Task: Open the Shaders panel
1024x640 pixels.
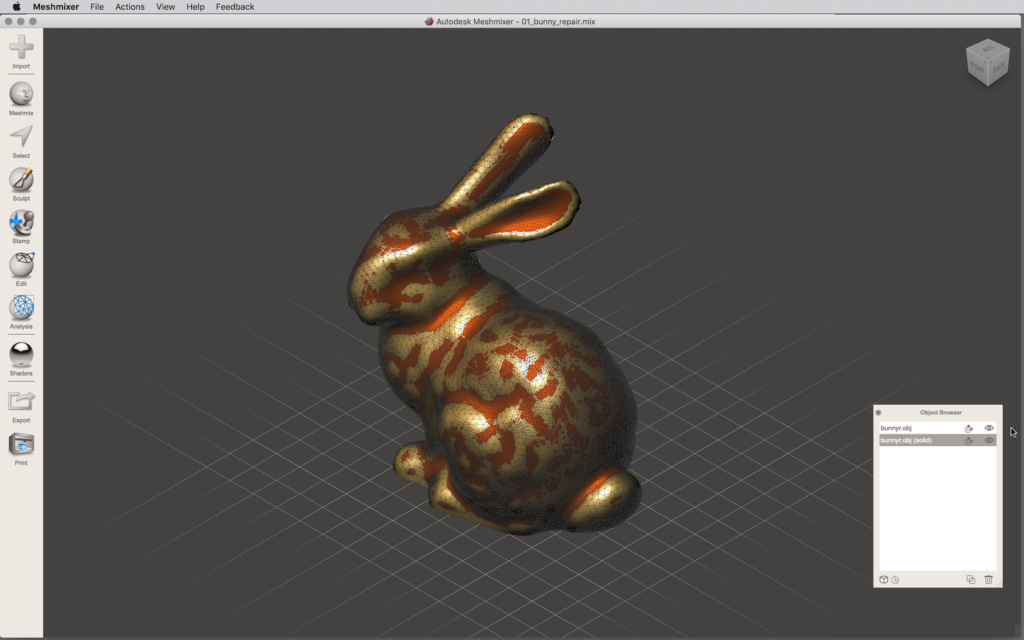Action: click(x=21, y=355)
